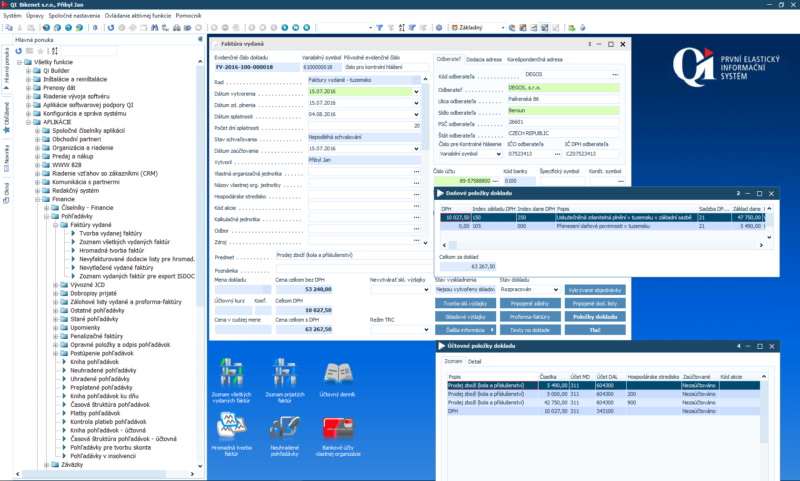Viewport: 800px width, 481px height.
Task: Click the Tvorba skl. výdajky button
Action: 465,303
